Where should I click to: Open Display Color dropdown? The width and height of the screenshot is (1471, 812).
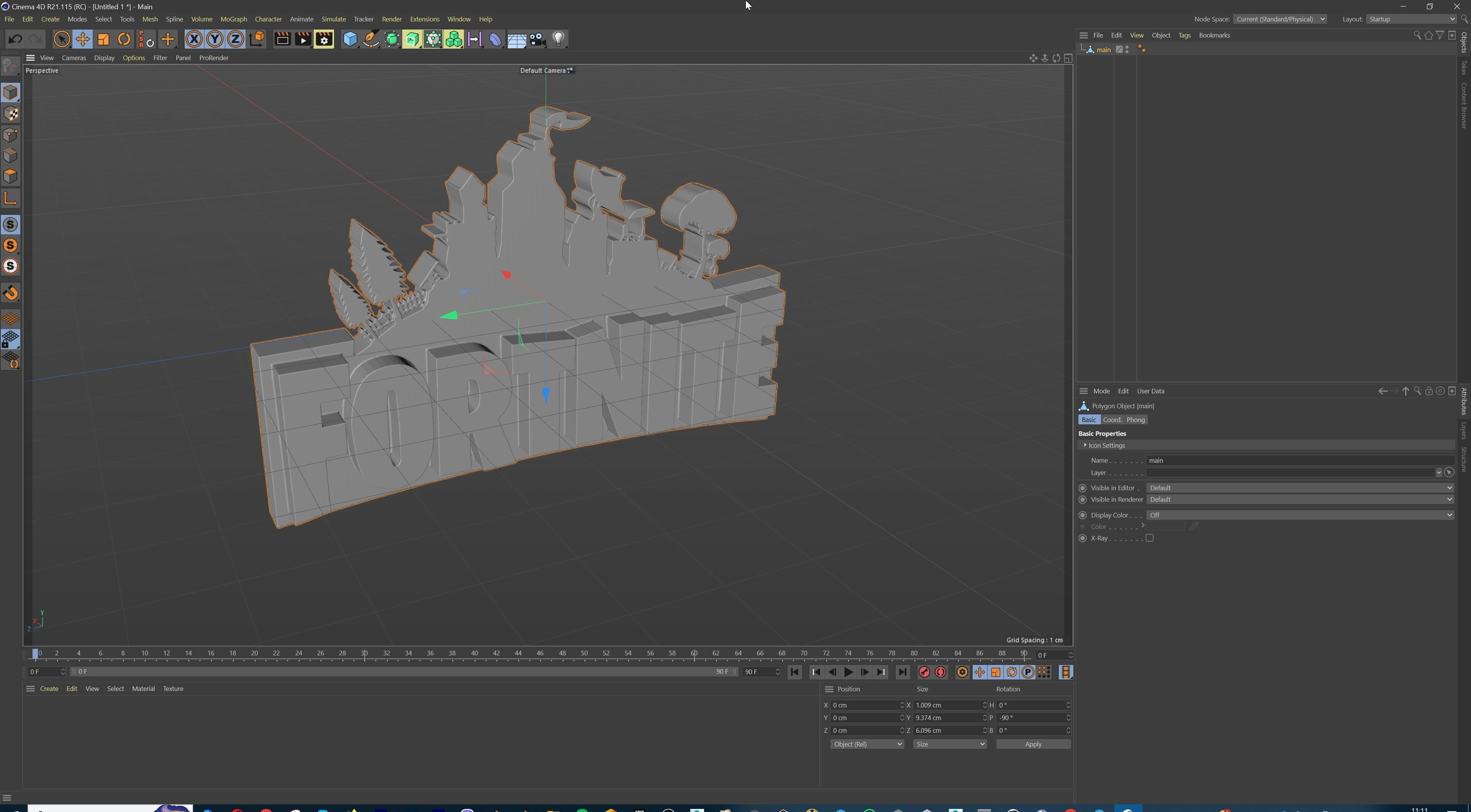(1300, 515)
